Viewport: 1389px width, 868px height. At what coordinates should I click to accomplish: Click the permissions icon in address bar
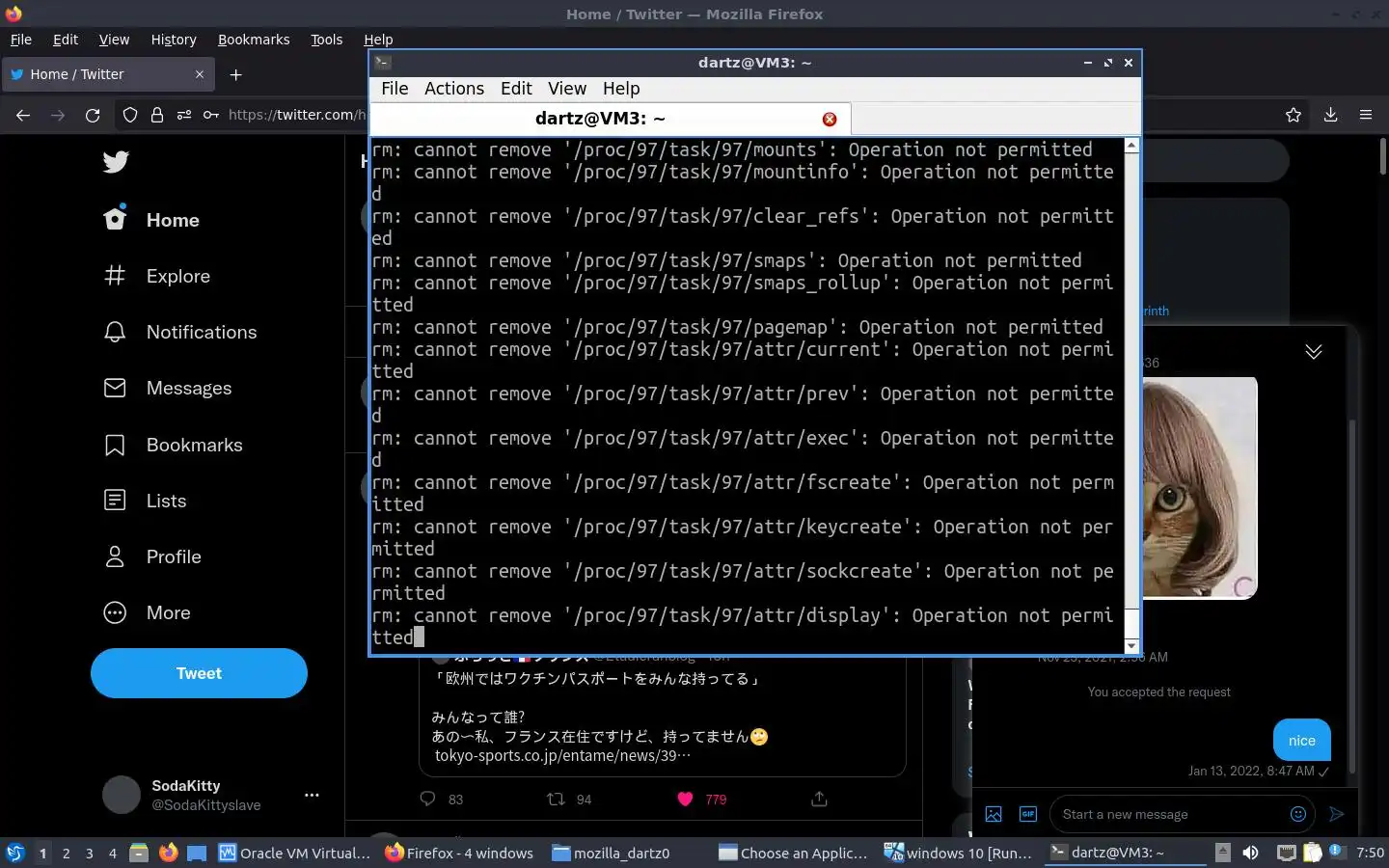pos(184,115)
